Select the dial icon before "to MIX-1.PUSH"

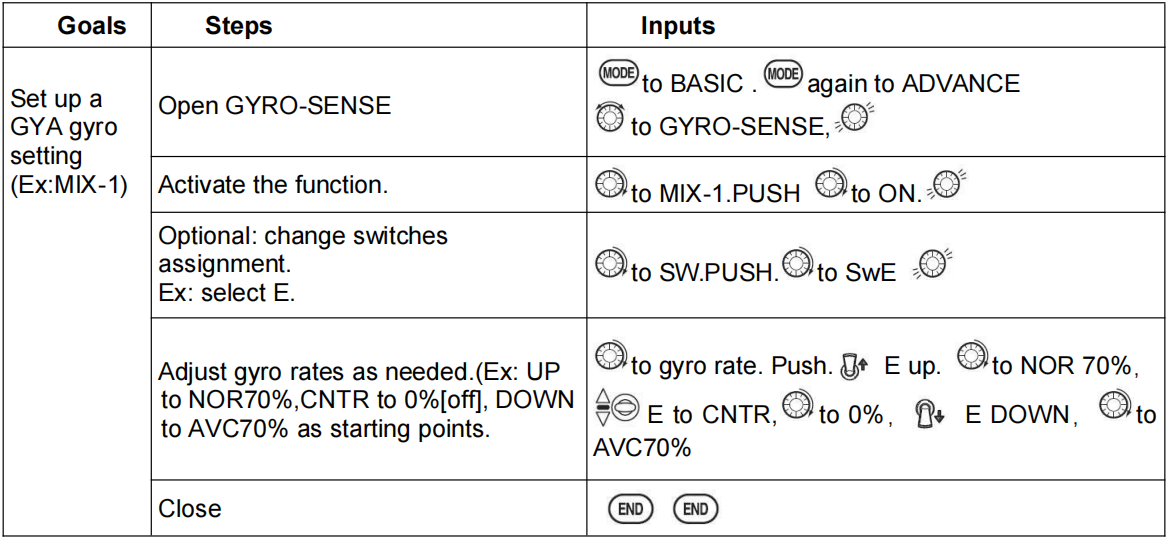[x=610, y=186]
